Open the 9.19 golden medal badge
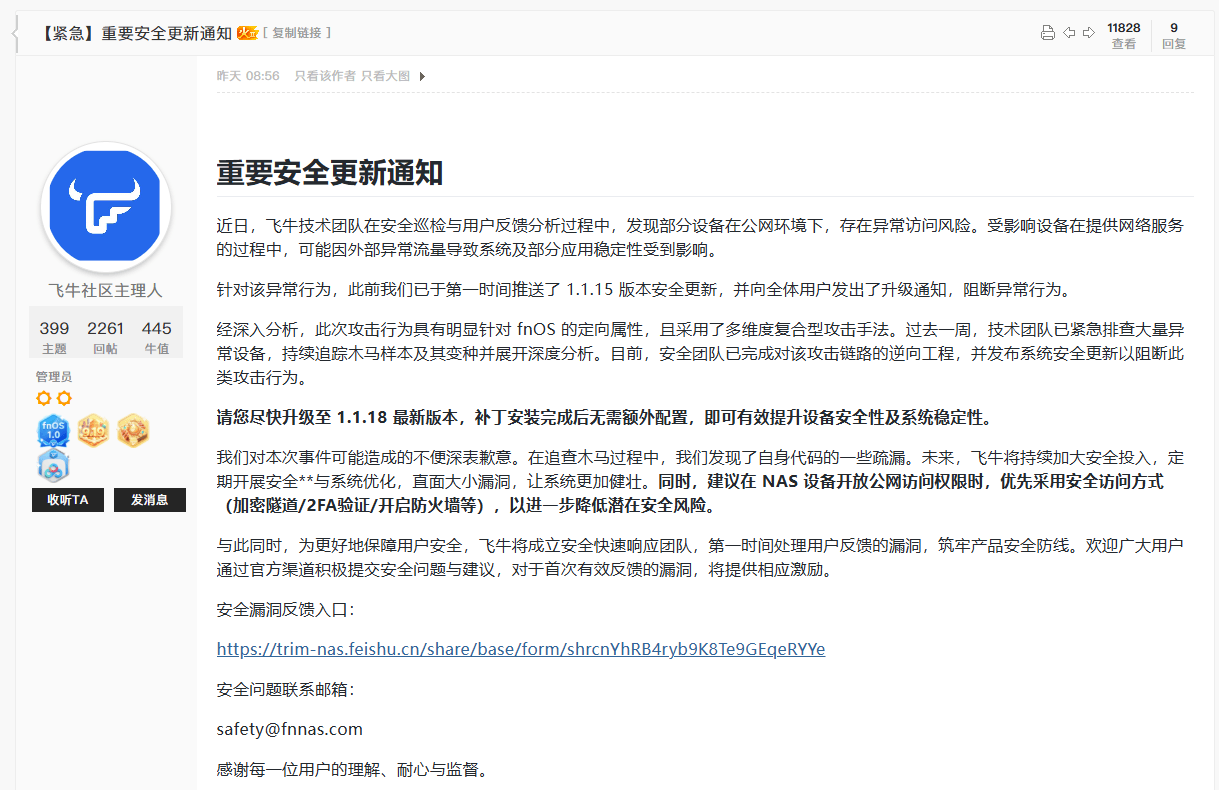The height and width of the screenshot is (790, 1219). (93, 431)
